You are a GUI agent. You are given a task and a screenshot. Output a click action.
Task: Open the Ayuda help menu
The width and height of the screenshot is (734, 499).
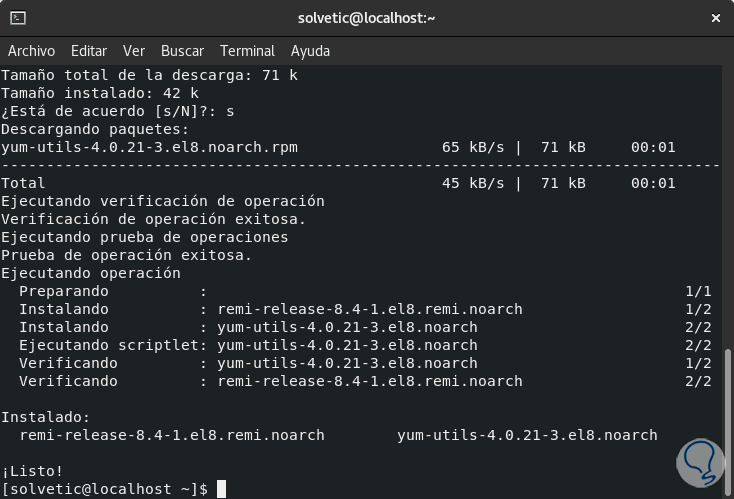[310, 51]
